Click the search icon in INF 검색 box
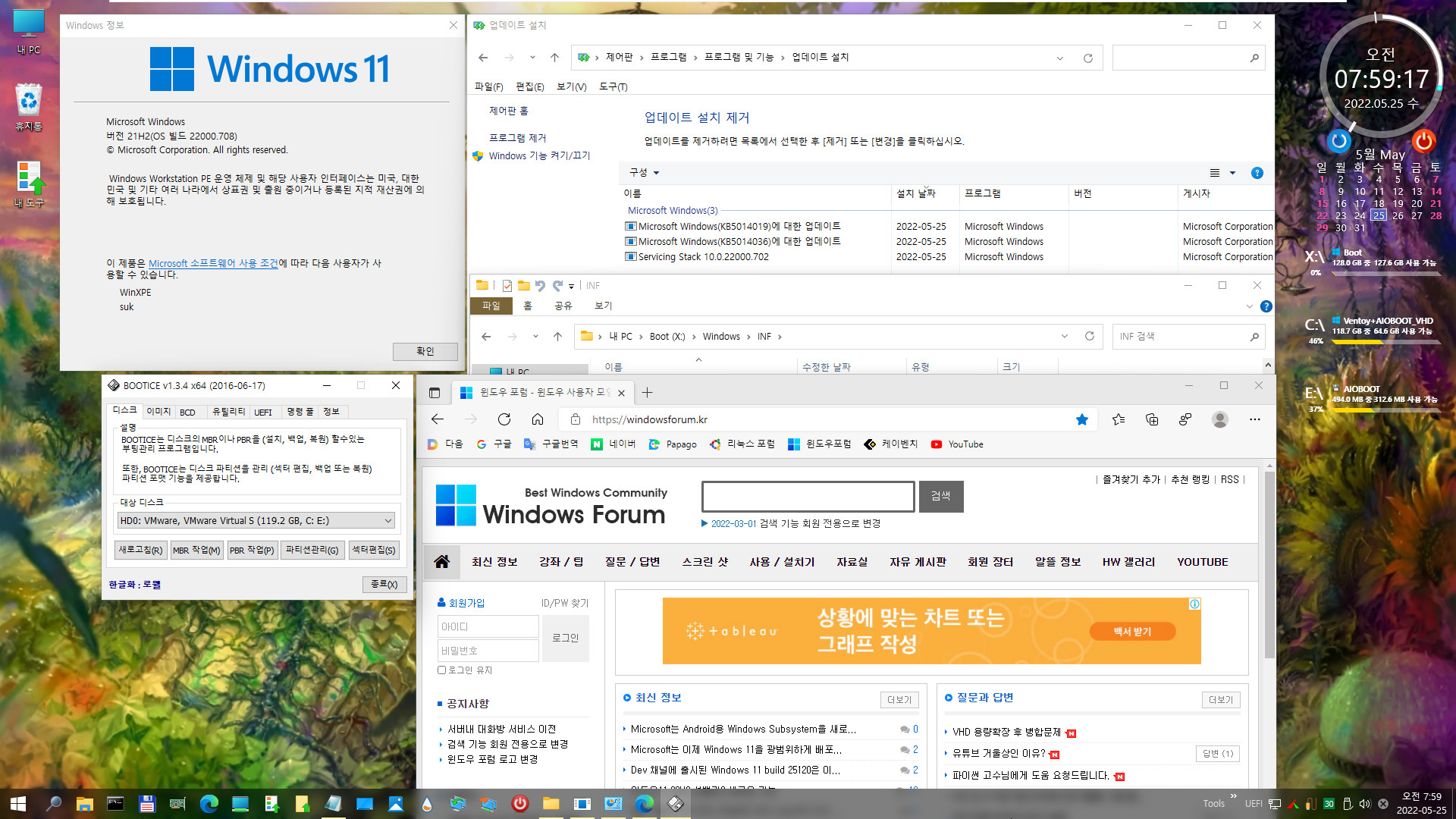The width and height of the screenshot is (1456, 819). [x=1254, y=337]
